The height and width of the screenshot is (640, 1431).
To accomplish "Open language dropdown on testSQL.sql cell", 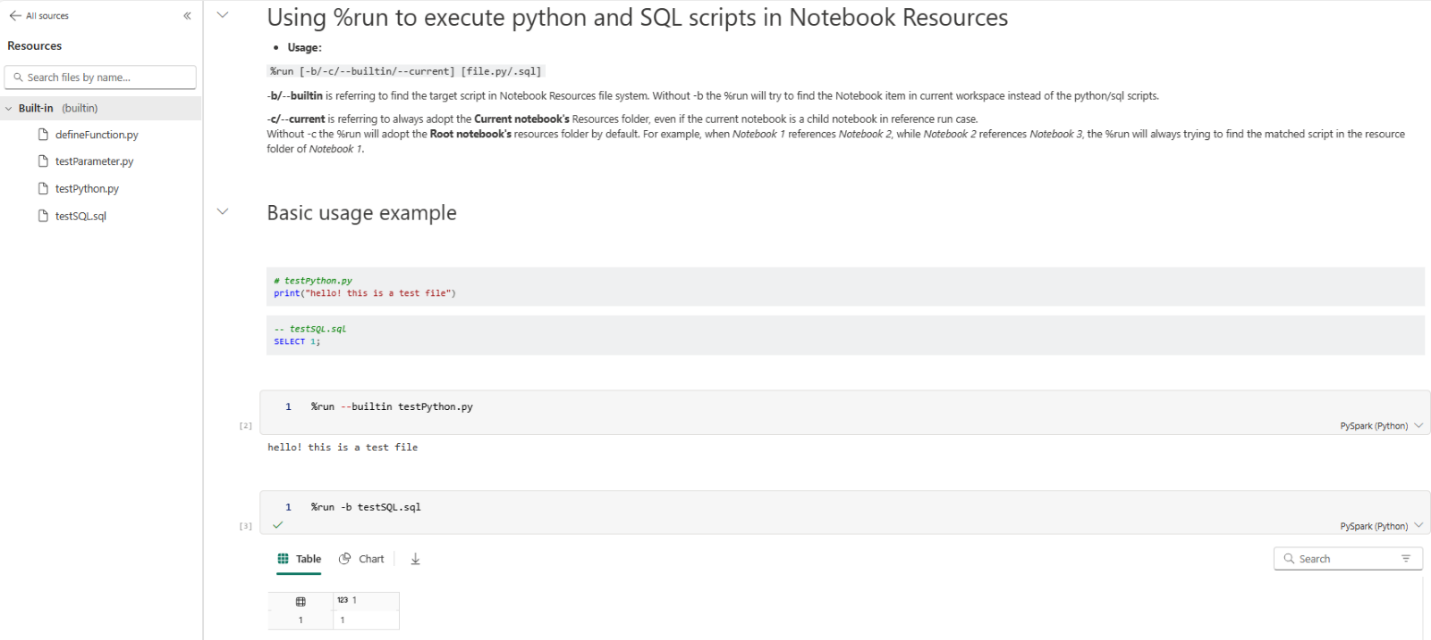I will click(1381, 526).
